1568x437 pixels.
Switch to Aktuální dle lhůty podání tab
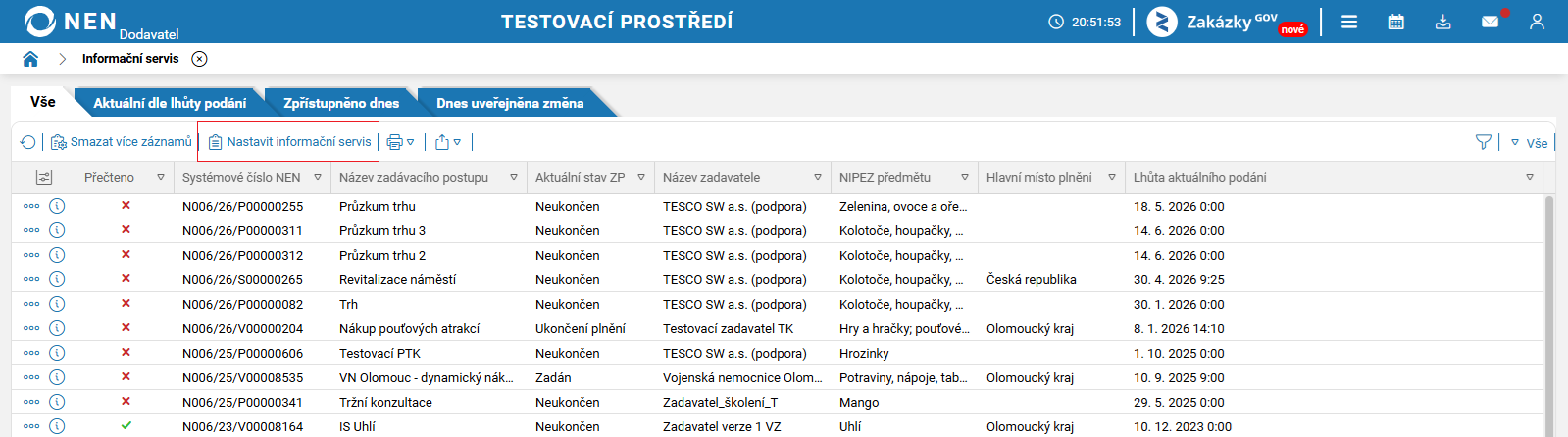170,103
